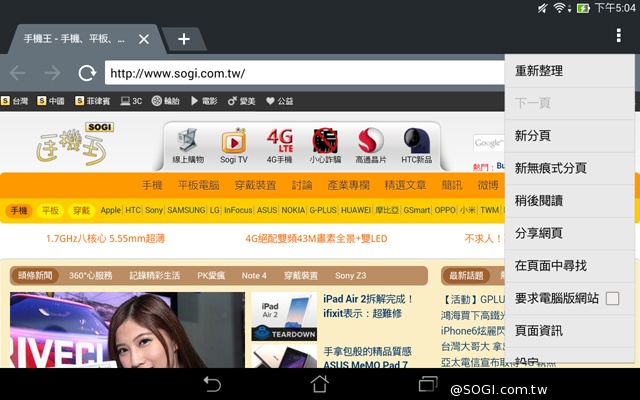Image resolution: width=640 pixels, height=400 pixels.
Task: Select 新分頁 from the menu
Action: click(569, 136)
